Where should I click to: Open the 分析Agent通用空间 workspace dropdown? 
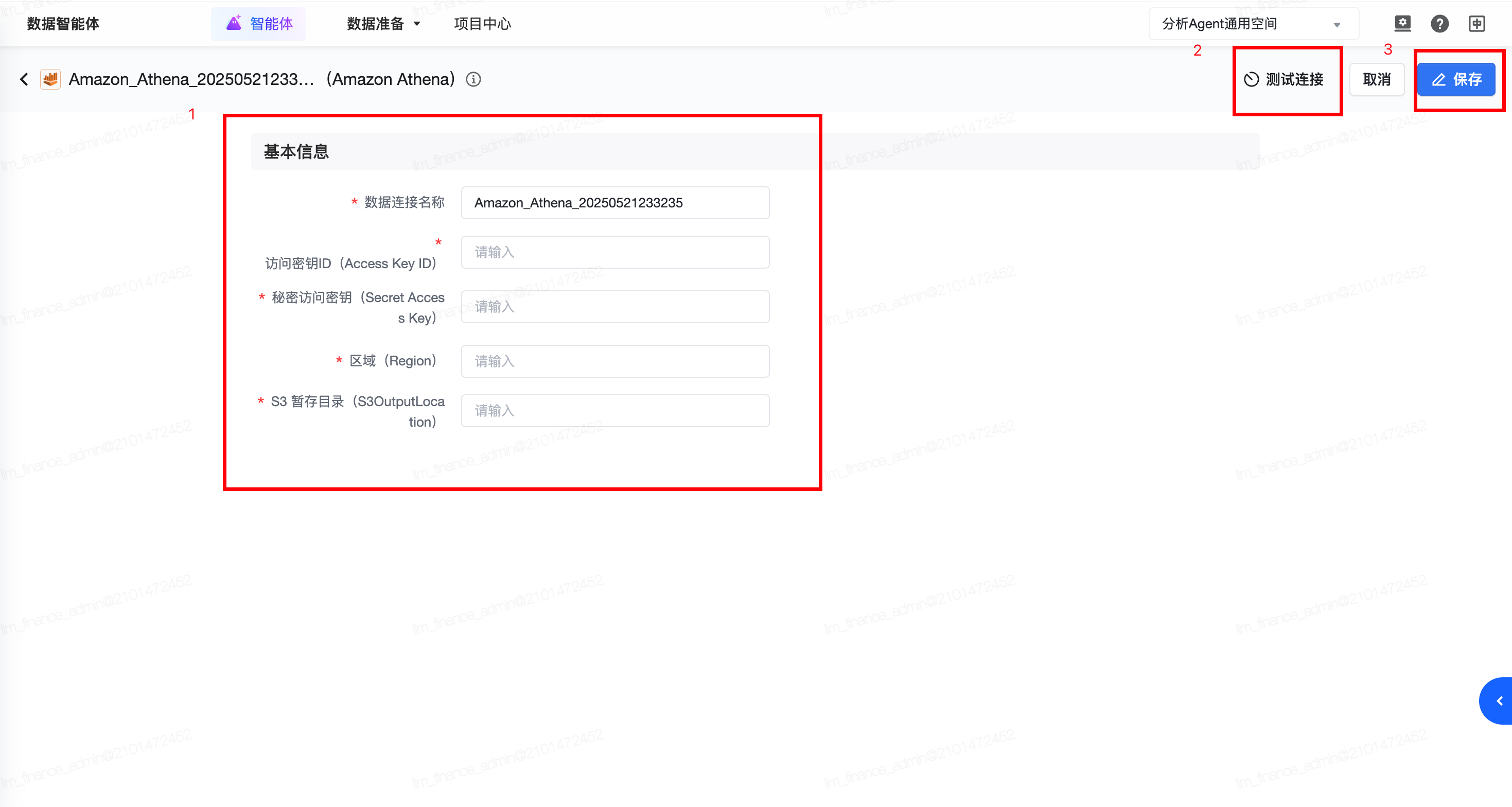[x=1253, y=24]
